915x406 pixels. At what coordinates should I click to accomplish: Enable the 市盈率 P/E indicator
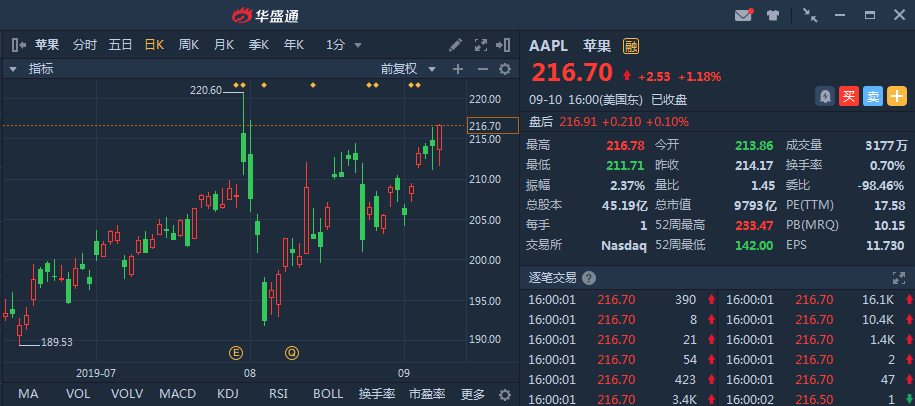pos(427,394)
